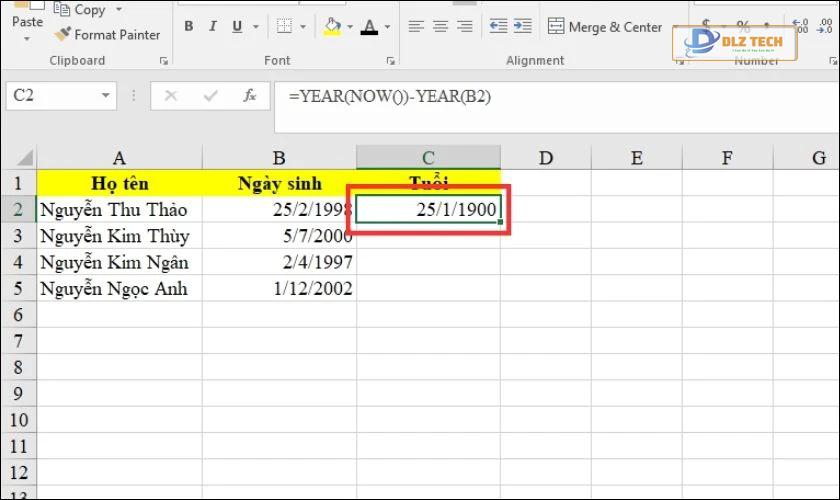The height and width of the screenshot is (500, 840).
Task: Select column E header
Action: [636, 158]
